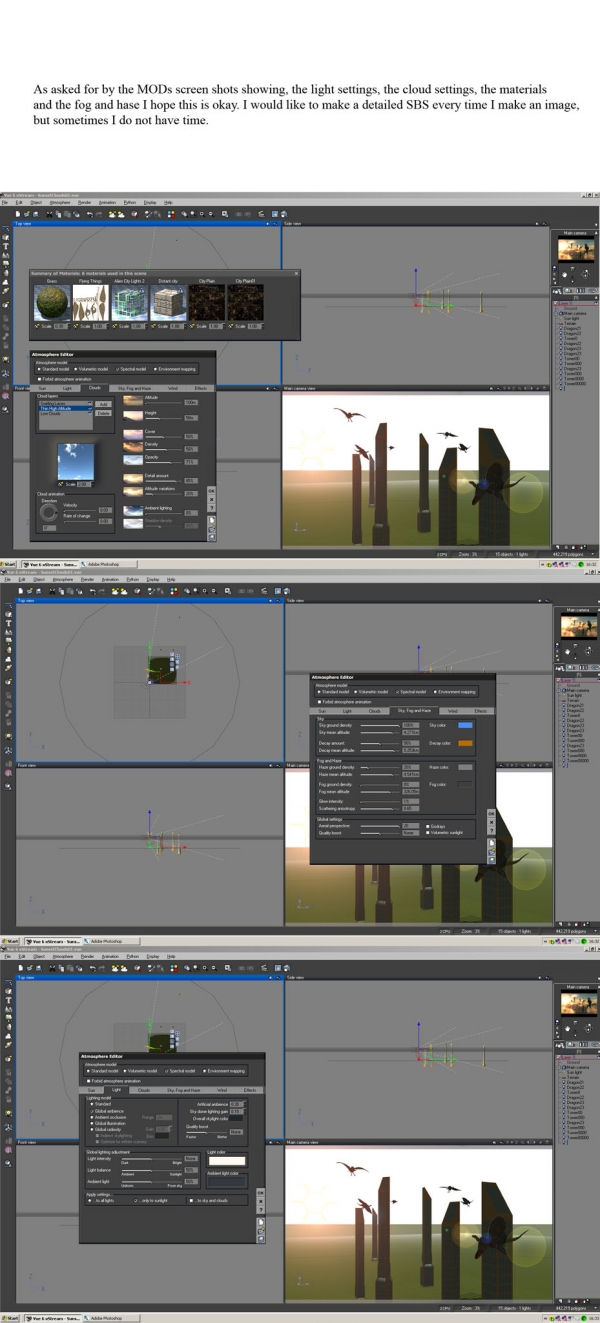
Task: Click the blue-sky cloud preview thumbnail
Action: (x=75, y=461)
